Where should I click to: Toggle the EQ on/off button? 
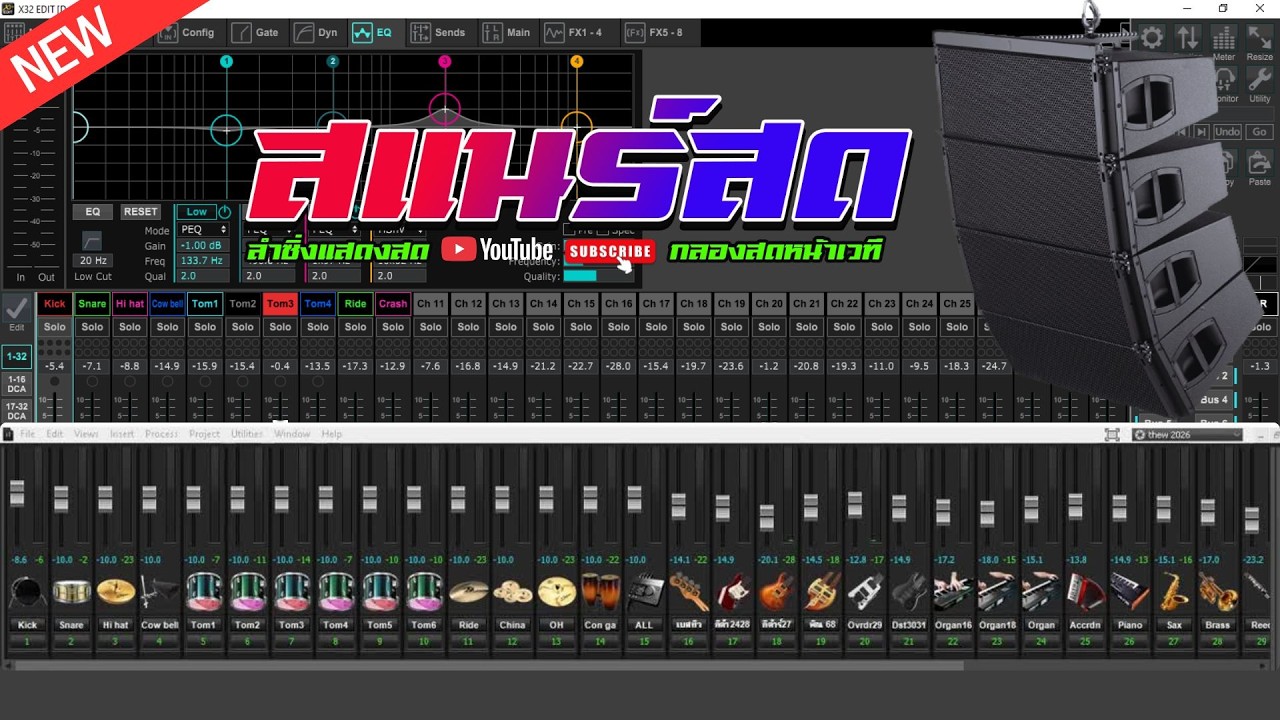[93, 212]
